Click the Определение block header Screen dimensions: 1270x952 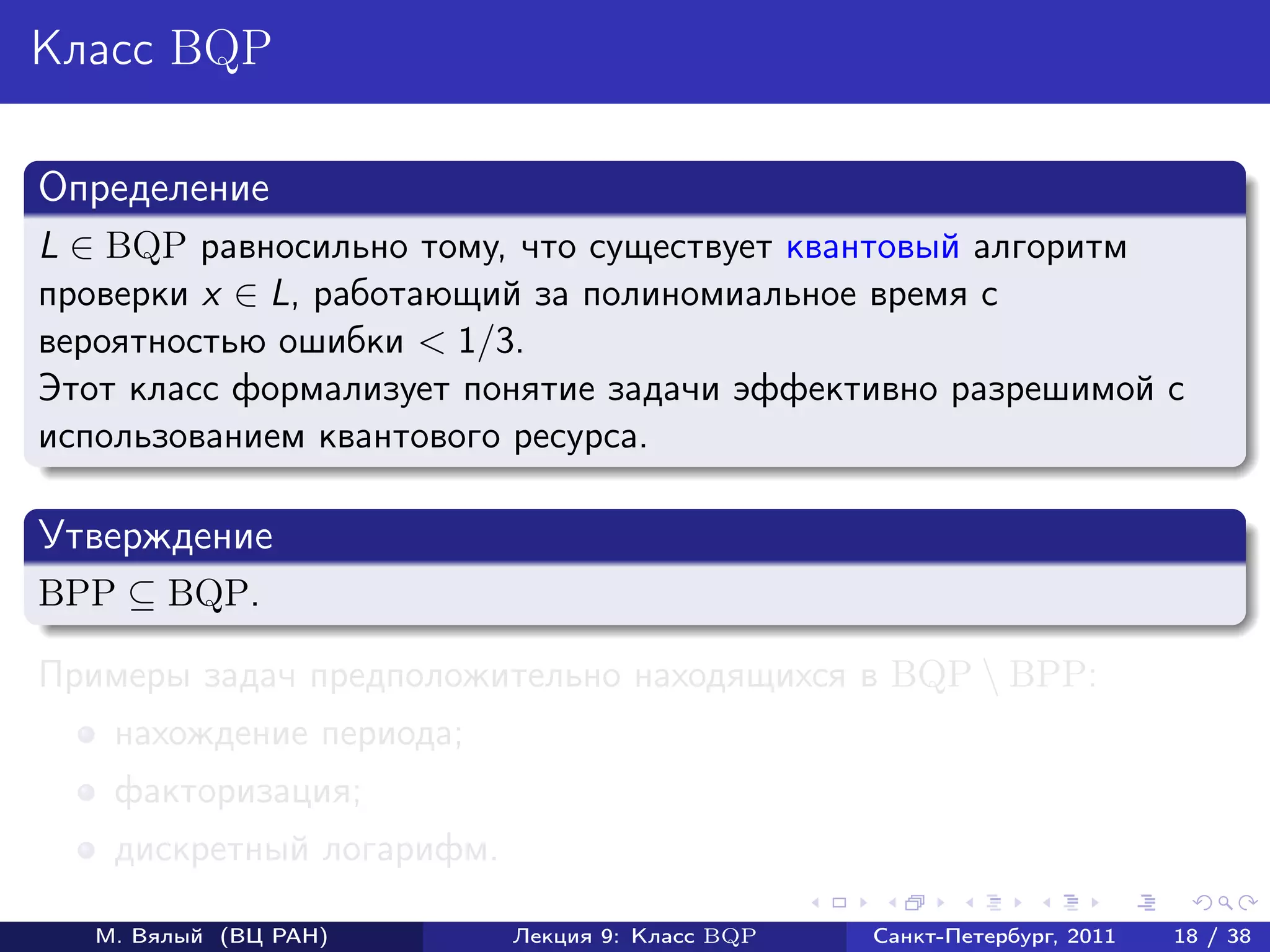[x=634, y=188]
